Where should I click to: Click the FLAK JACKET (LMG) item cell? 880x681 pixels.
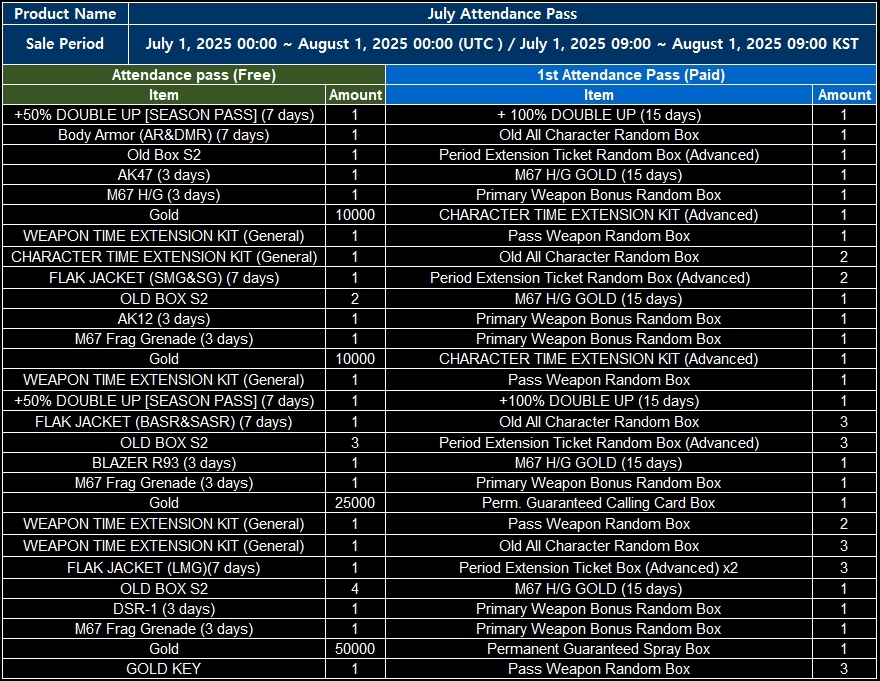(164, 568)
